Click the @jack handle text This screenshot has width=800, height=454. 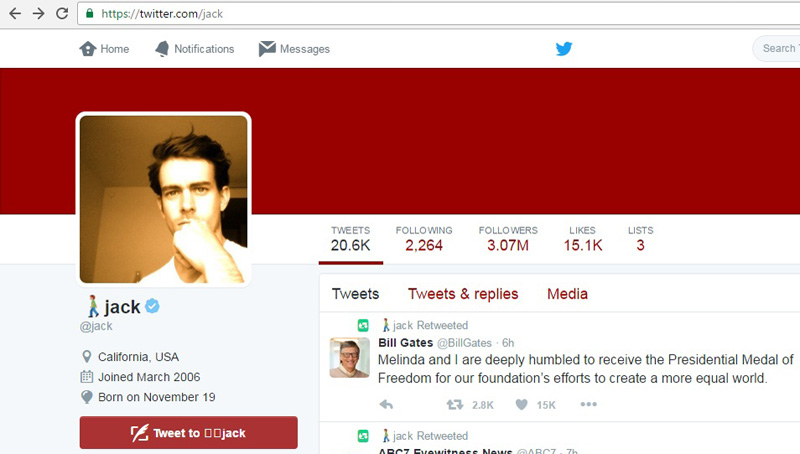[96, 326]
